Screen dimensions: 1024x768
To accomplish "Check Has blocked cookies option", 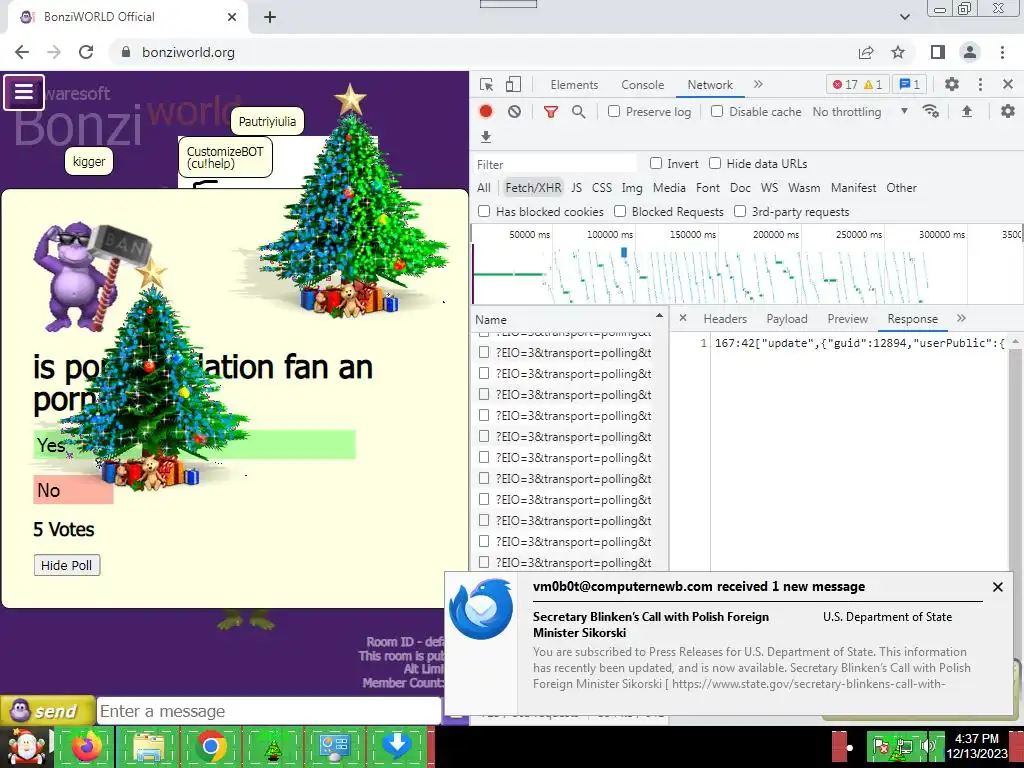I will point(484,211).
